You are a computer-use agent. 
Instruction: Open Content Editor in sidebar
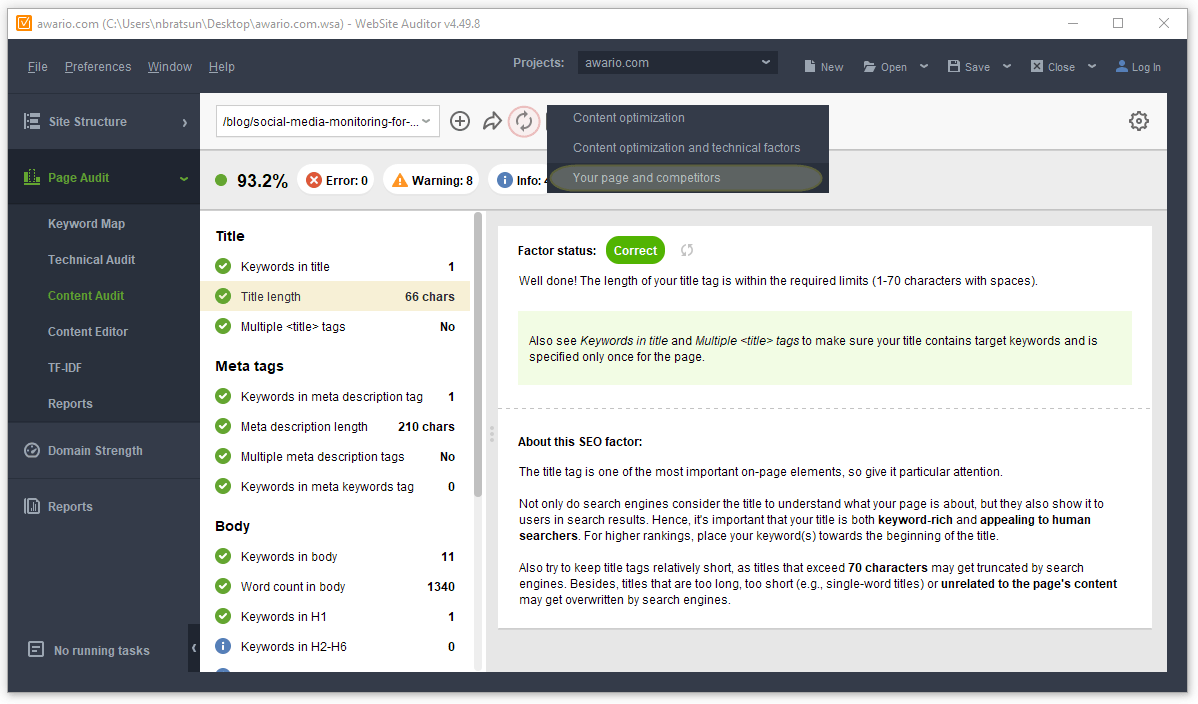coord(88,331)
